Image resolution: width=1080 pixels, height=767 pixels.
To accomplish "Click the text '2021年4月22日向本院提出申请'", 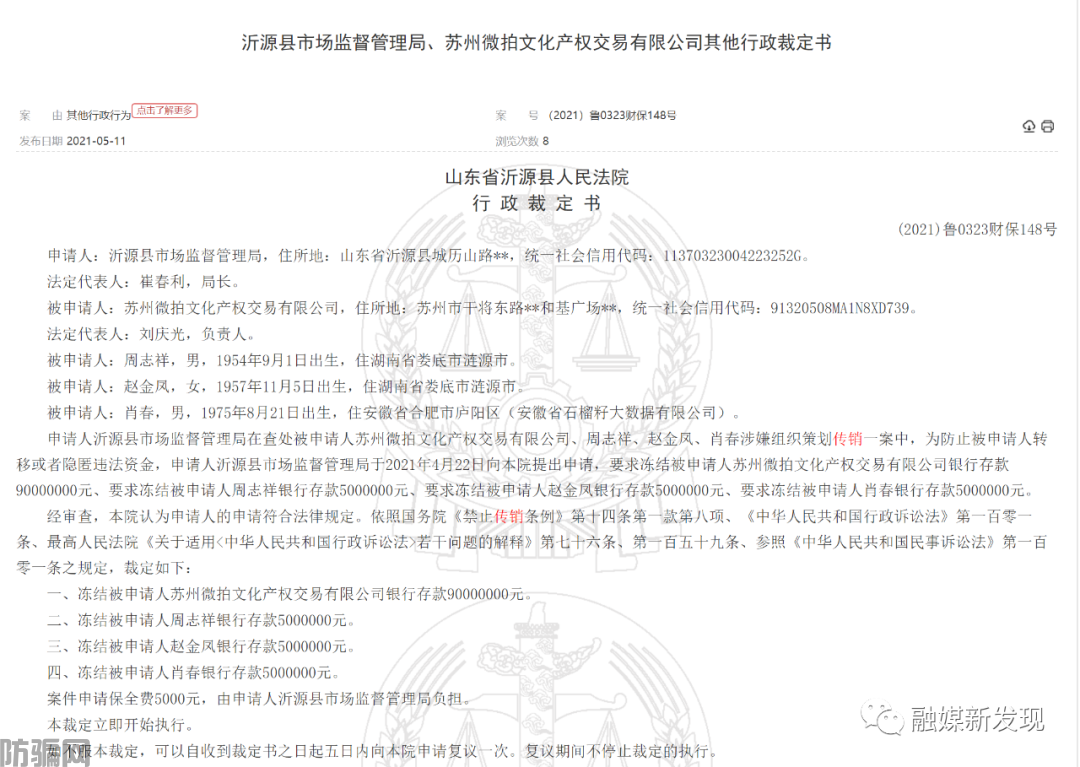I will [x=490, y=465].
